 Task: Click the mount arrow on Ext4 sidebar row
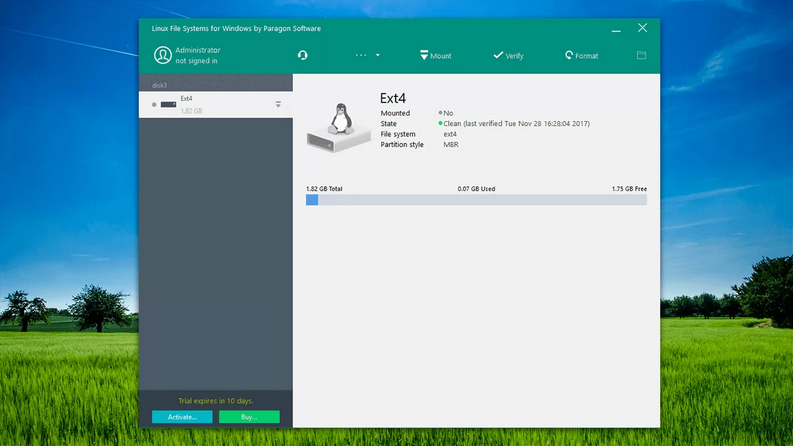[x=278, y=104]
